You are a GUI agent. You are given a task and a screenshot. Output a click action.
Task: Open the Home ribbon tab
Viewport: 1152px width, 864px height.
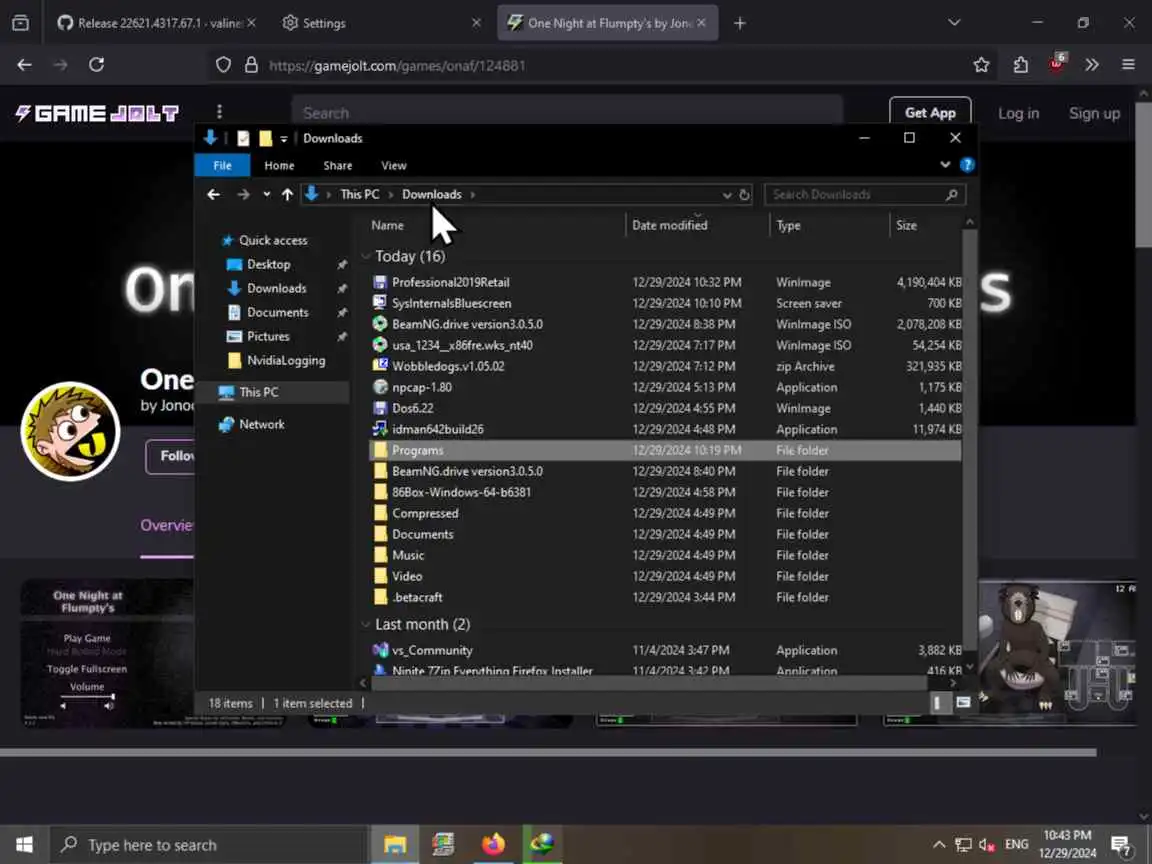(279, 165)
